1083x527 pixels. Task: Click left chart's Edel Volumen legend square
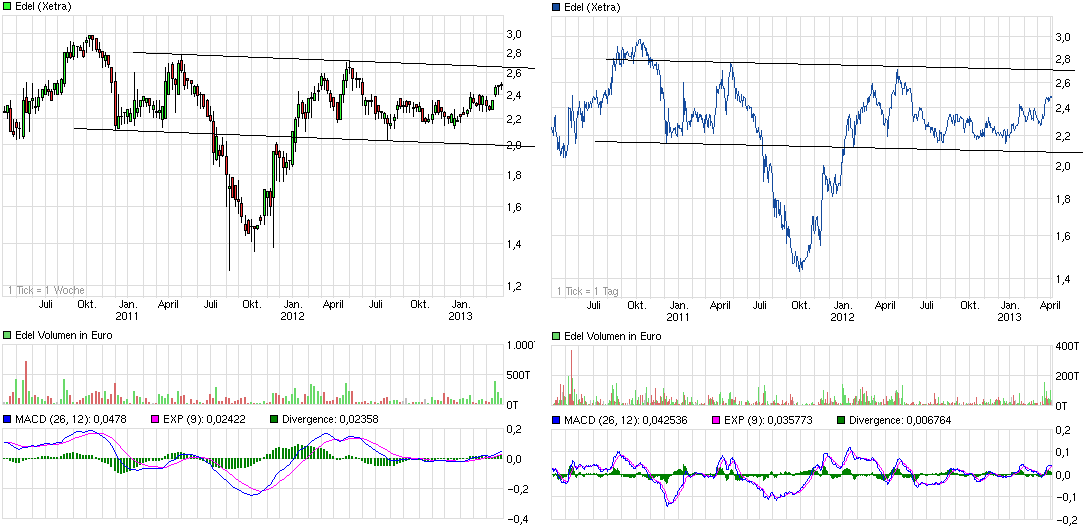[8, 335]
